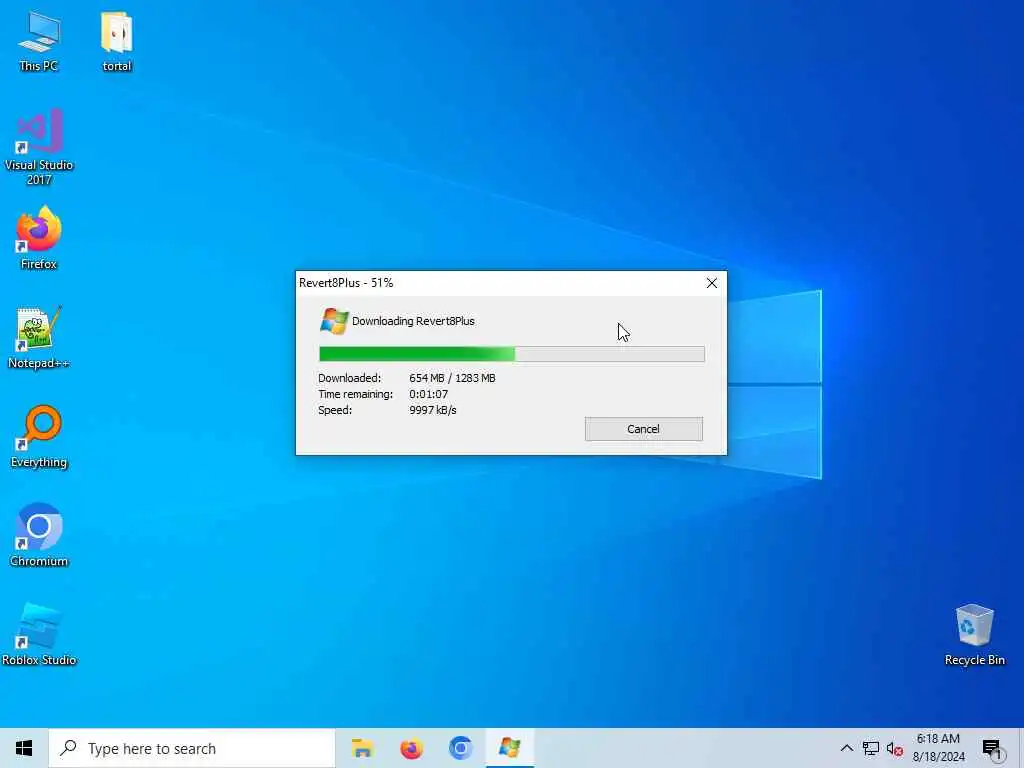Image resolution: width=1024 pixels, height=768 pixels.
Task: Open Chromium from the taskbar
Action: [x=460, y=748]
